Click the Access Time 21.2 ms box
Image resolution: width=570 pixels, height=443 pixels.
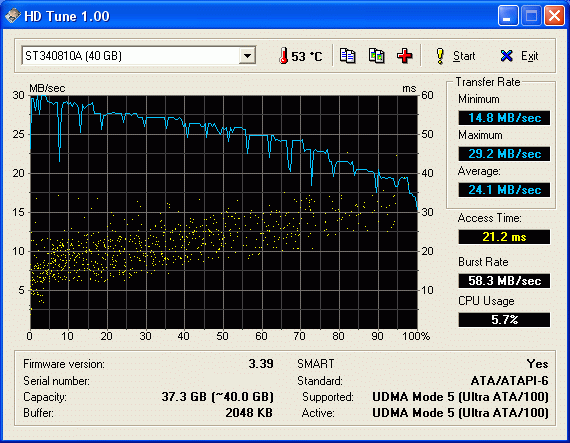click(504, 237)
